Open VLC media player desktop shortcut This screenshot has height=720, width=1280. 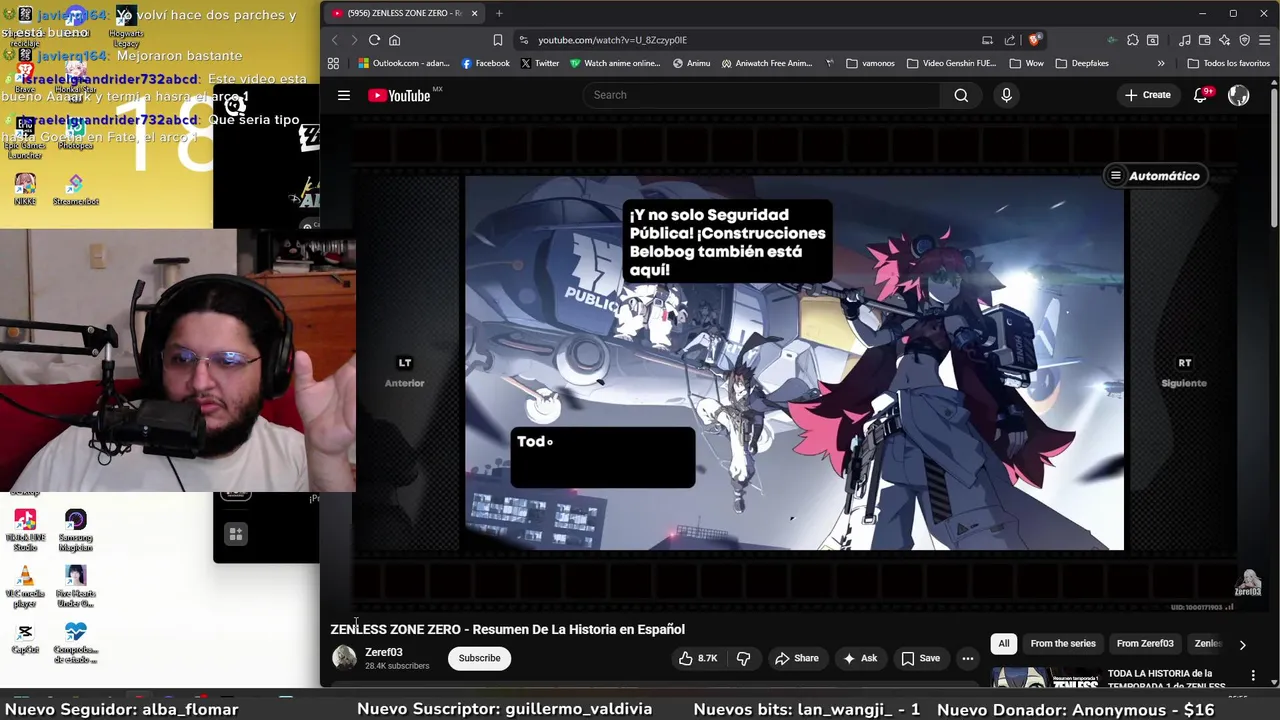[25, 587]
